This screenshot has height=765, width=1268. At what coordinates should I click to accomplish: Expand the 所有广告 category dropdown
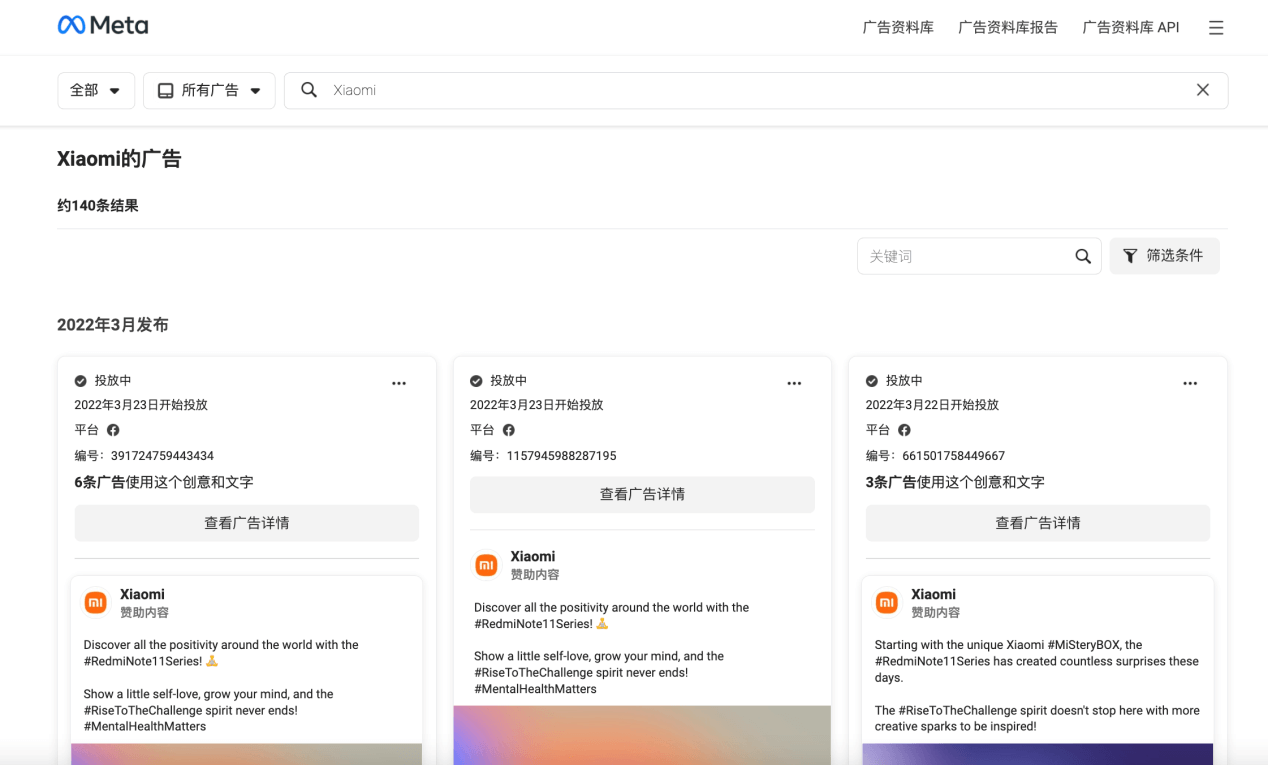[209, 90]
